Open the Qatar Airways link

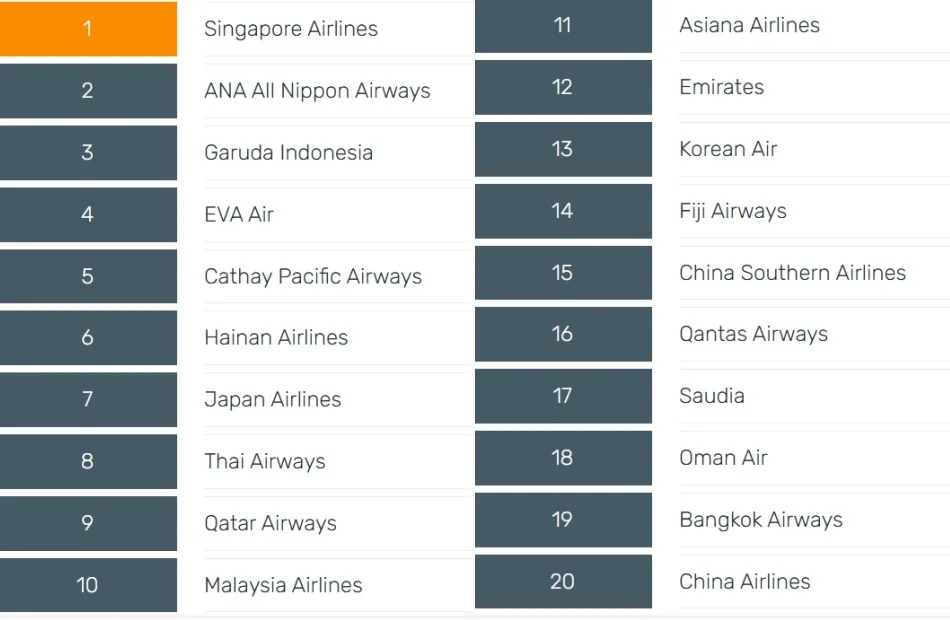pos(270,523)
